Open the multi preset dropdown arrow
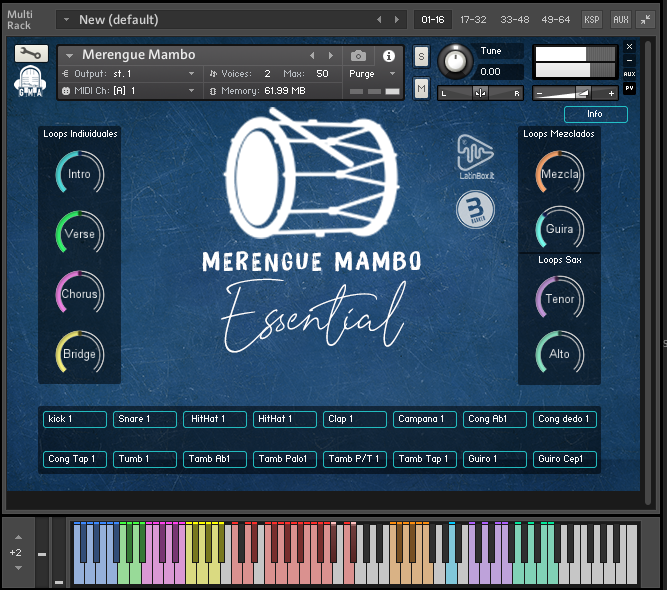The image size is (667, 590). pyautogui.click(x=66, y=20)
